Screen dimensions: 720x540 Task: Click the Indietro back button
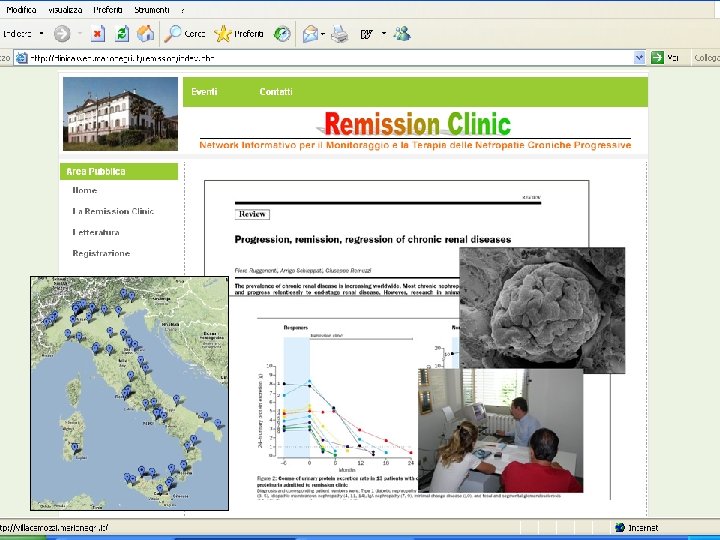[x=17, y=34]
